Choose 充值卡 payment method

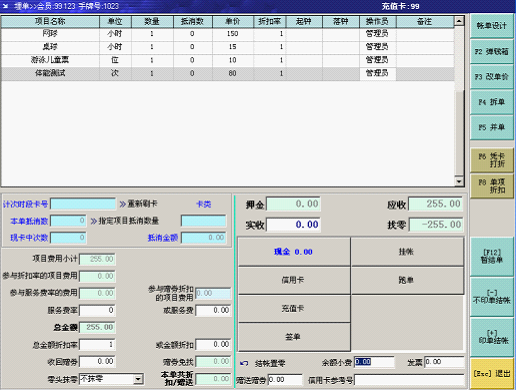(x=294, y=309)
